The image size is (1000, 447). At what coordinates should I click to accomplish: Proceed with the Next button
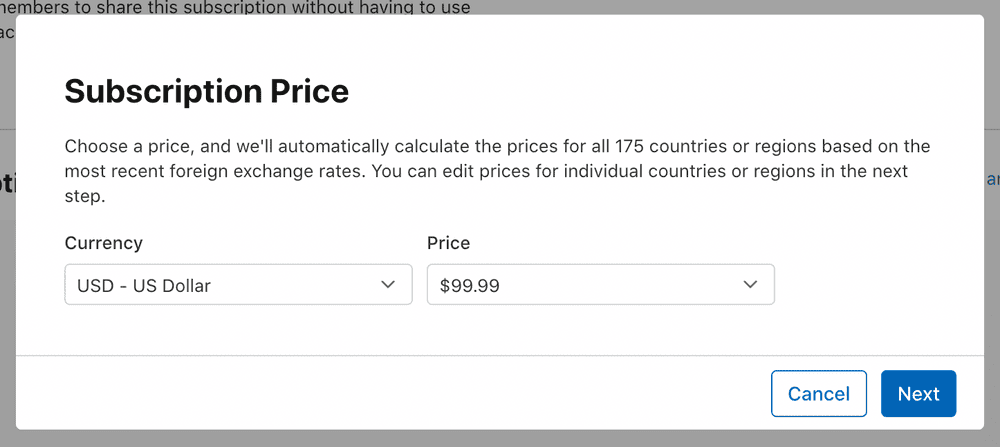point(918,394)
